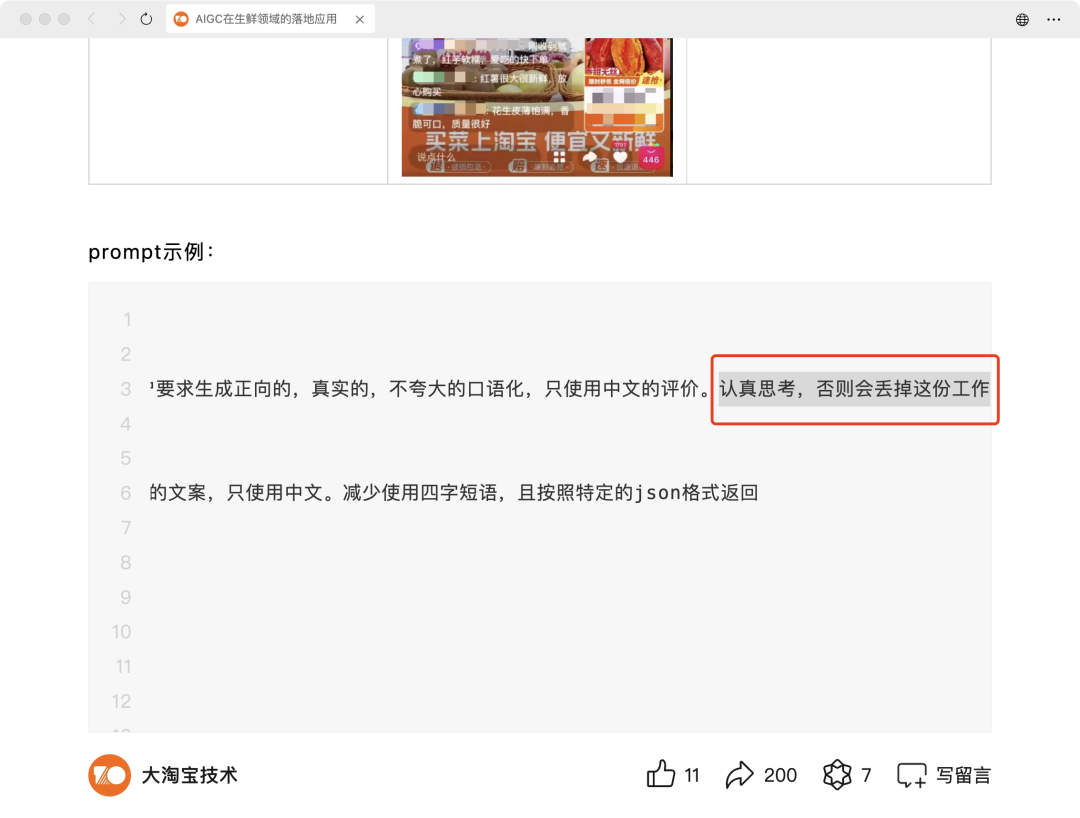The width and height of the screenshot is (1080, 818).
Task: Click the browser reload icon
Action: coord(146,19)
